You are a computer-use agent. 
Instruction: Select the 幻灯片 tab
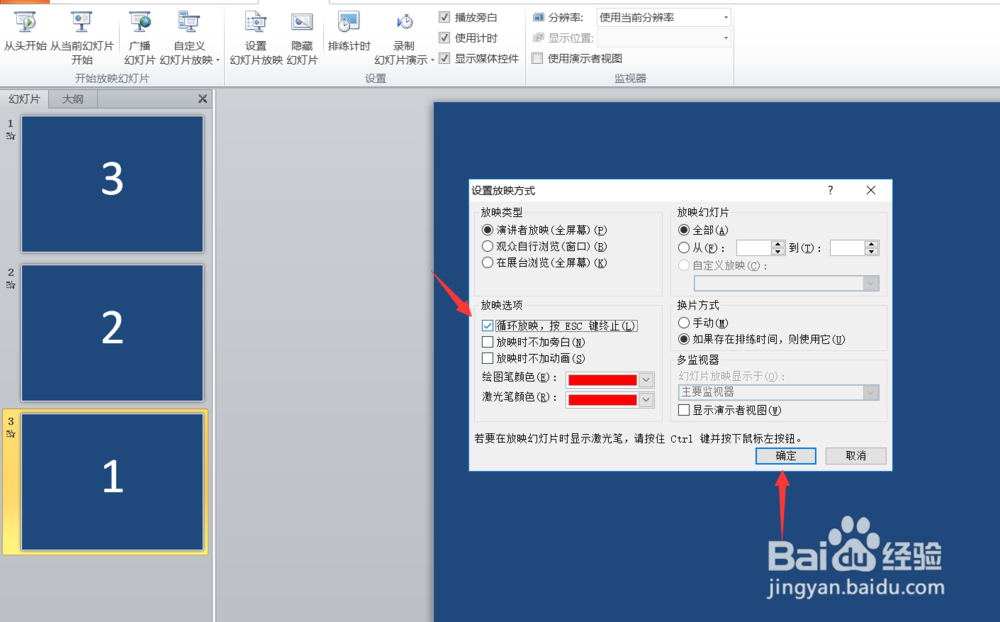pos(25,98)
